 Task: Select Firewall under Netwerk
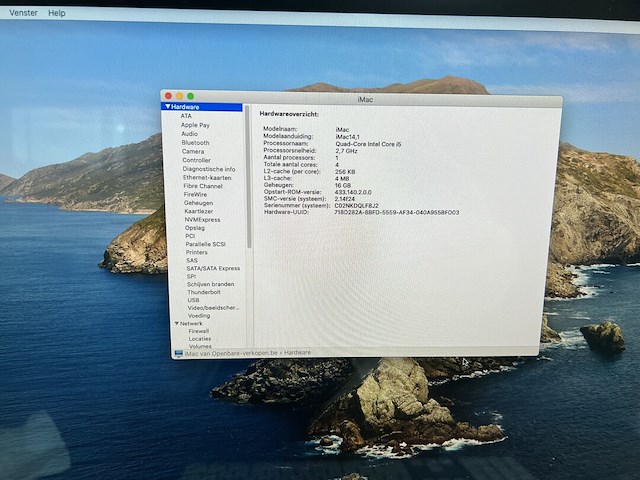click(x=199, y=331)
